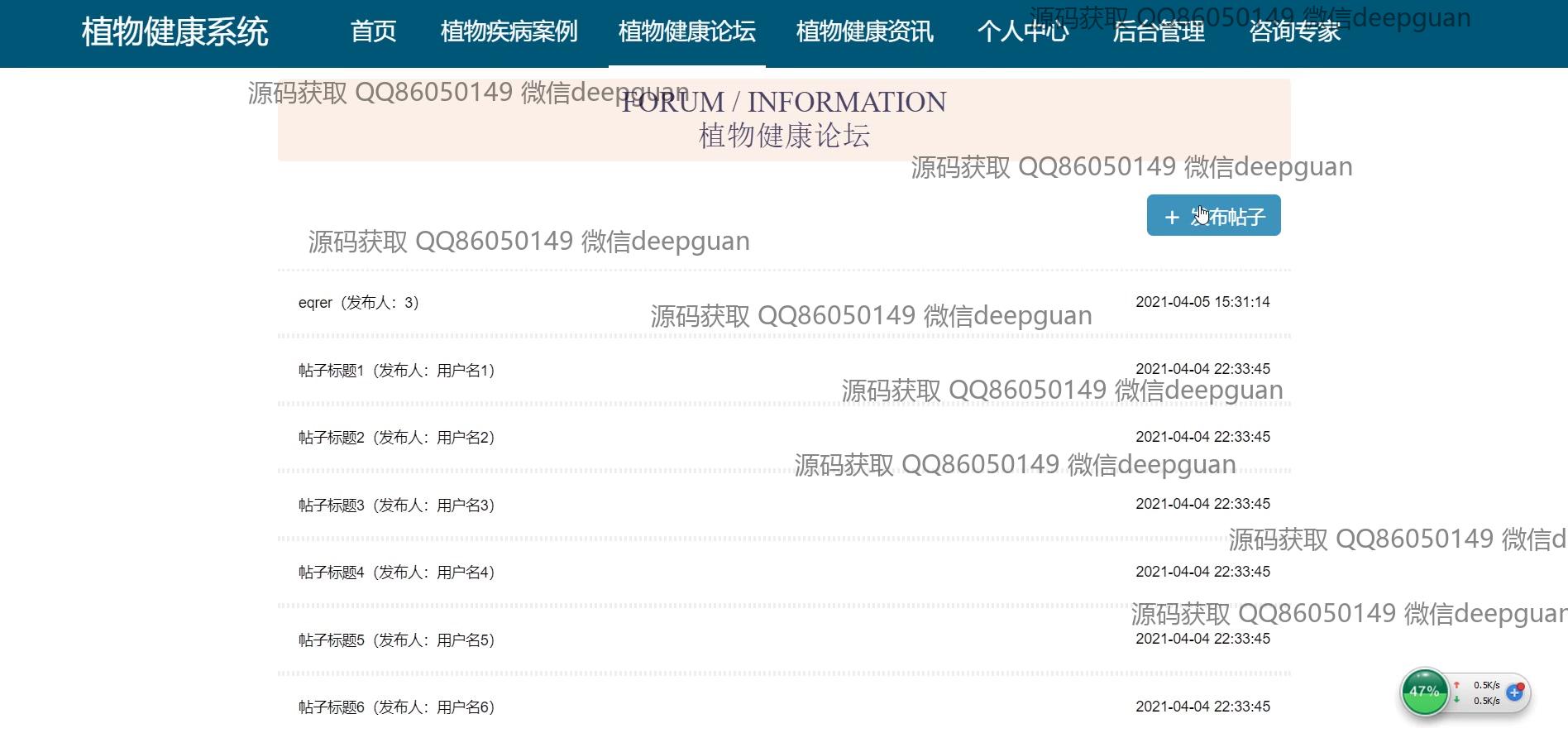Open the post eqrer（发布人：3）
This screenshot has width=1568, height=738.
359,303
